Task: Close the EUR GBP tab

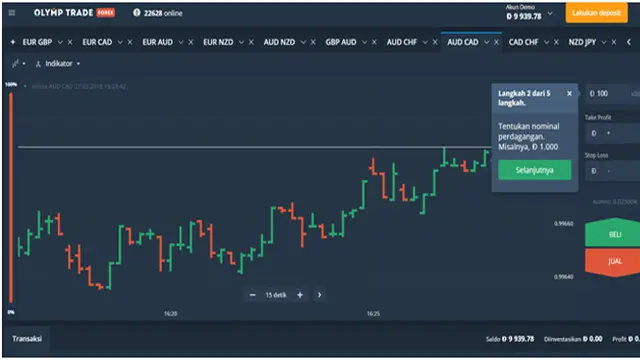Action: tap(70, 42)
